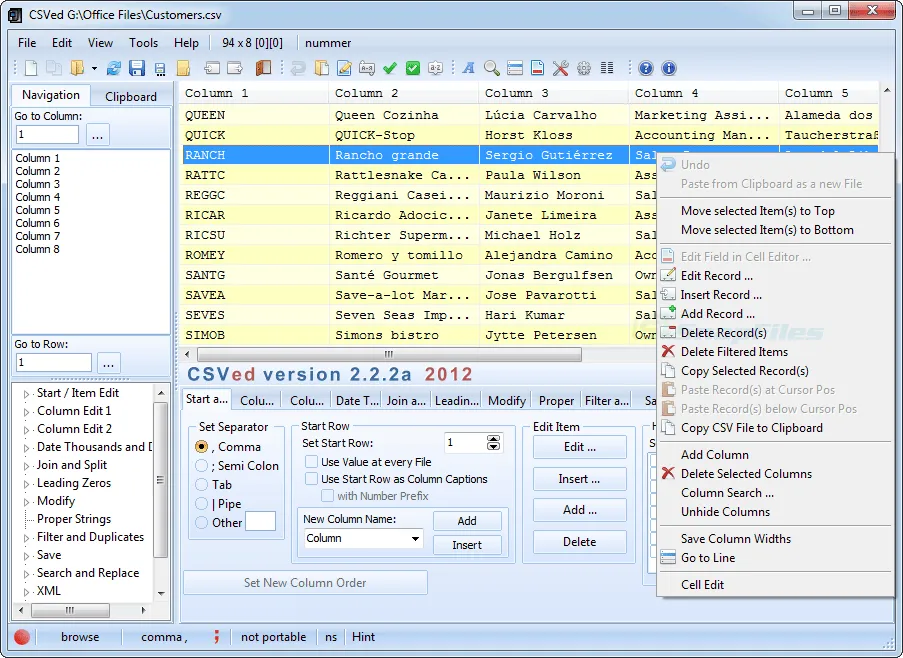
Task: Expand the Leading Zeros tree node
Action: [26, 484]
